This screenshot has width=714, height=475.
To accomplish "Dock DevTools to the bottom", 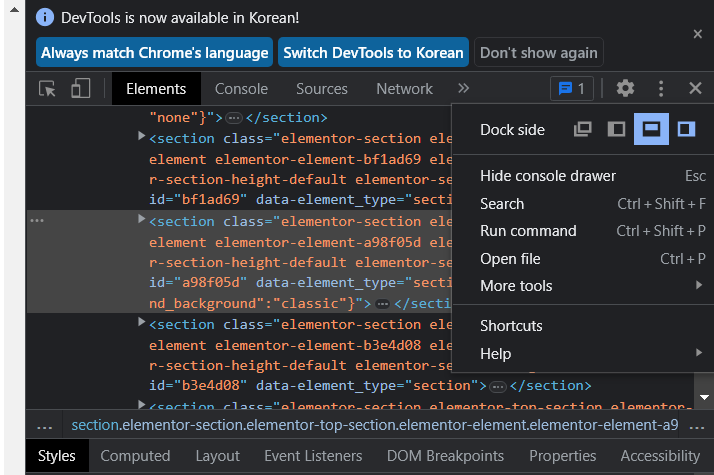I will click(651, 129).
